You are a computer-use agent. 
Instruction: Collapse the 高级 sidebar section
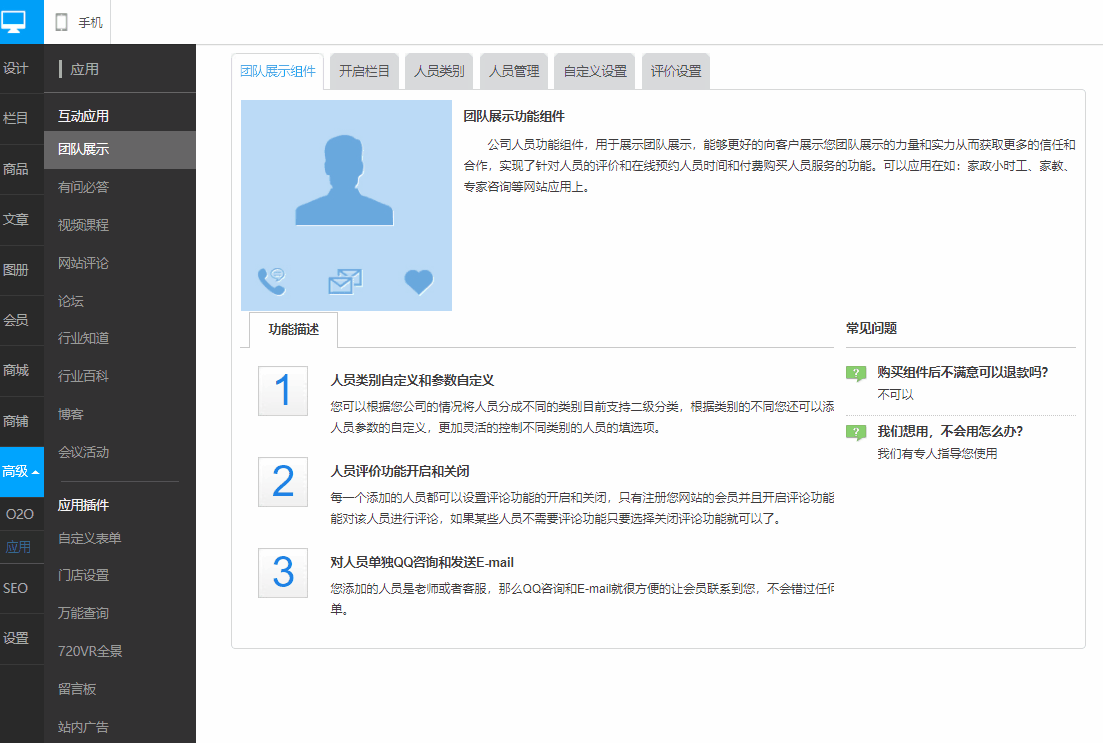pos(21,471)
